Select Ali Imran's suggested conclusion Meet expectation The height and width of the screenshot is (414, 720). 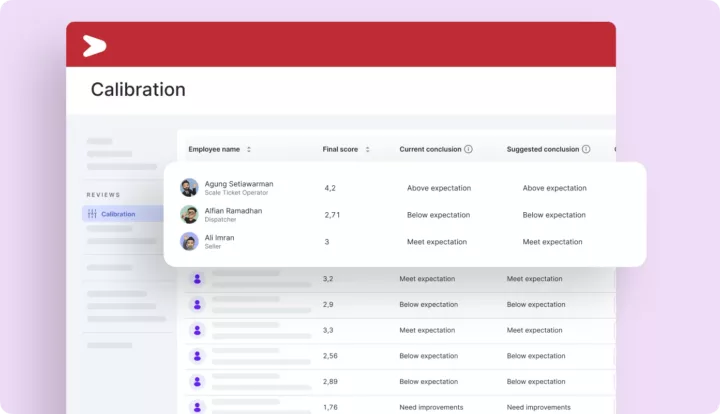(x=552, y=242)
